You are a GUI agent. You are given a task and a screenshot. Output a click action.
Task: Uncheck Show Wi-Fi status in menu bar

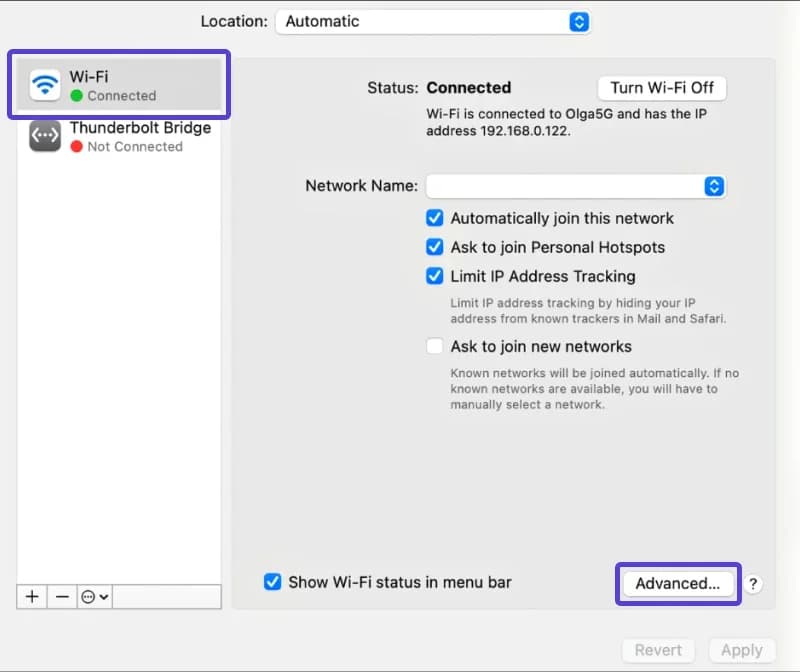[272, 581]
